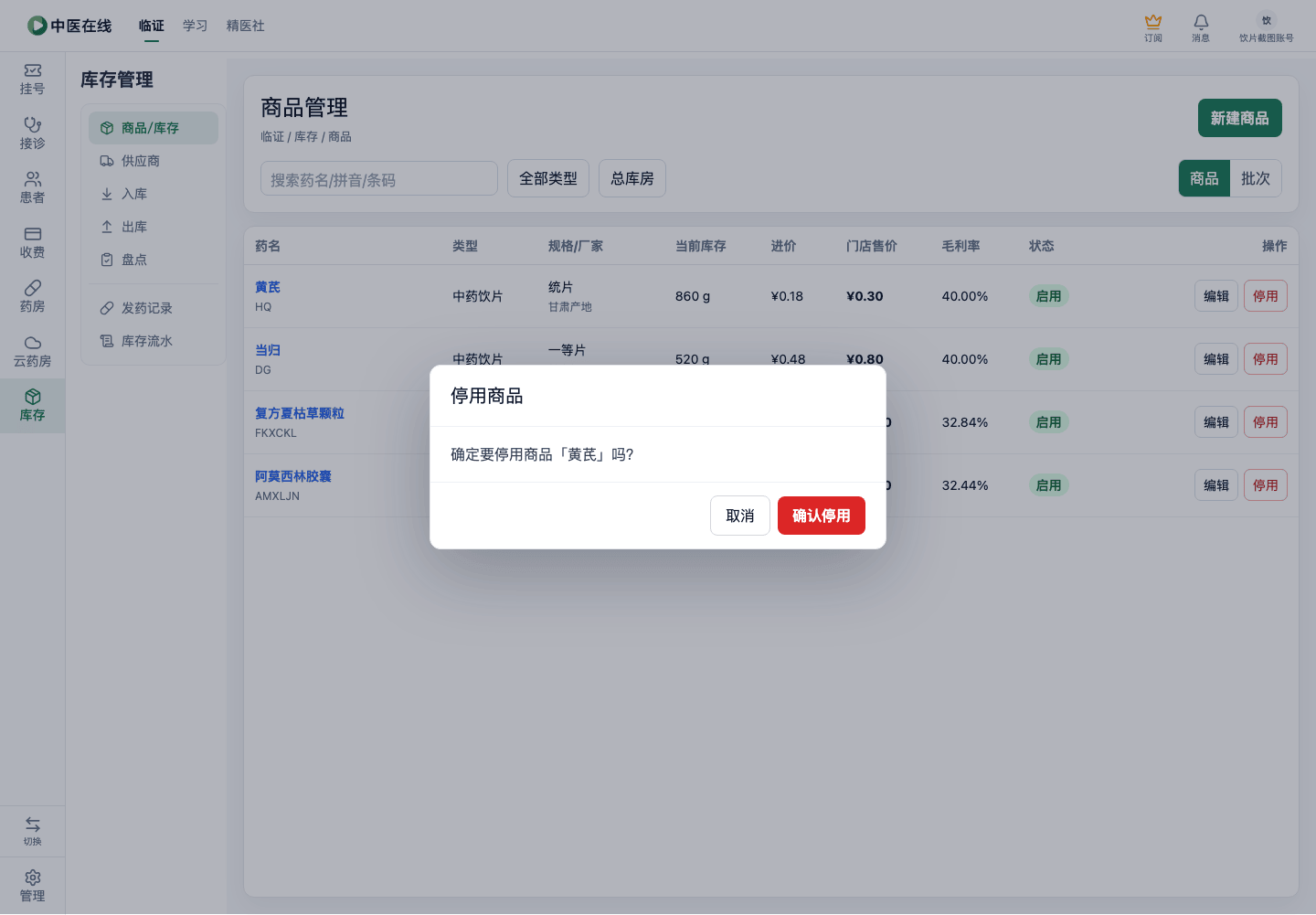This screenshot has height=915, width=1316.
Task: Focus the 搜索药名/拼音/条码 search field
Action: coord(379,179)
